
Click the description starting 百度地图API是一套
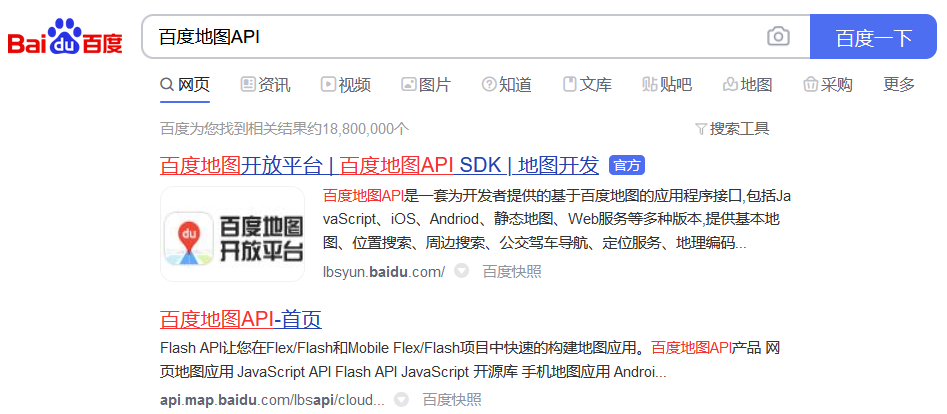point(557,220)
